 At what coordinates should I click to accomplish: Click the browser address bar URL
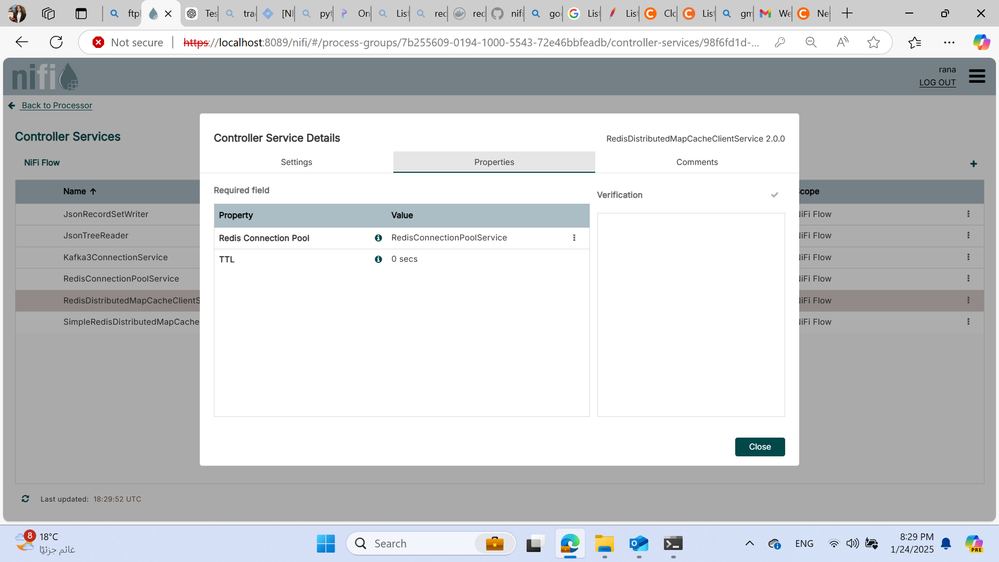tap(471, 42)
